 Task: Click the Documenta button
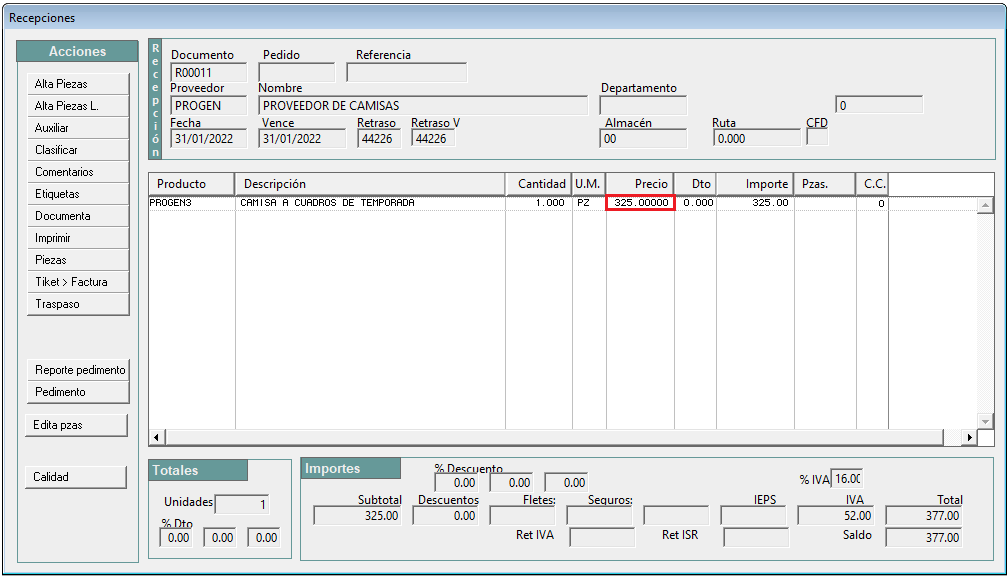[x=78, y=216]
